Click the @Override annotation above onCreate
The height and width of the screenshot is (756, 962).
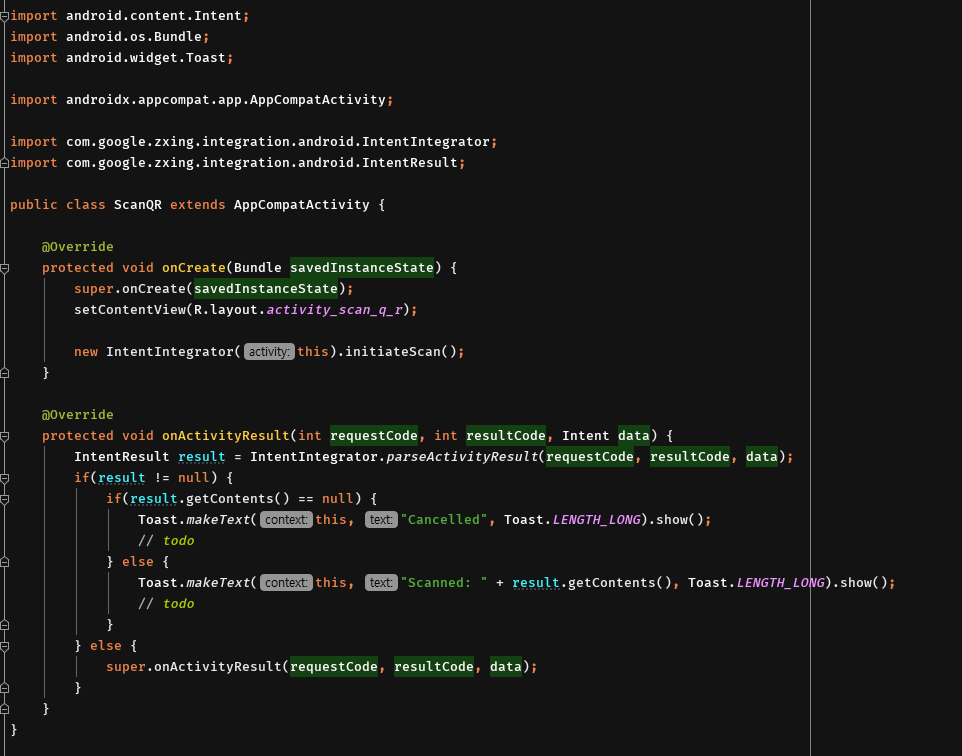tap(77, 247)
